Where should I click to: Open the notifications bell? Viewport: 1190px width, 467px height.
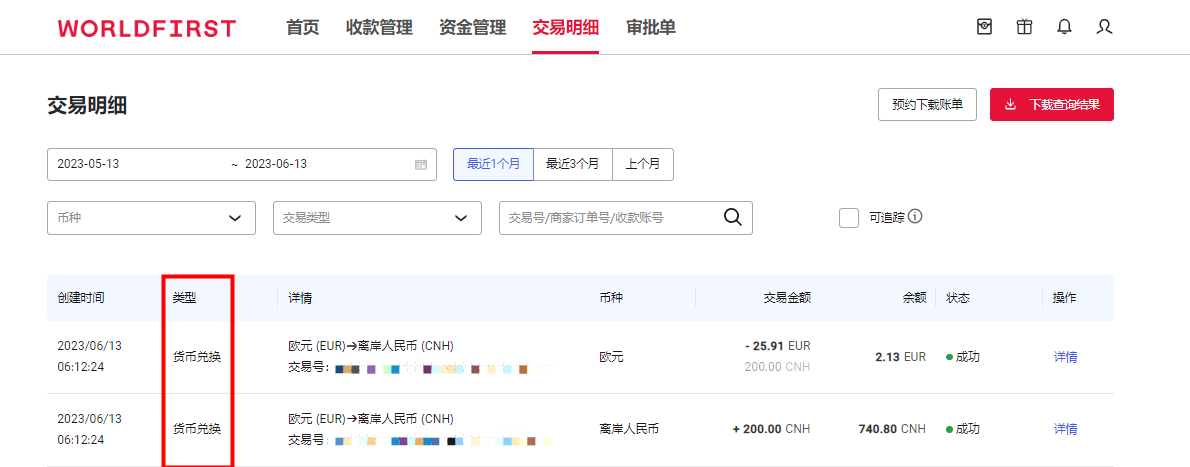(x=1064, y=27)
